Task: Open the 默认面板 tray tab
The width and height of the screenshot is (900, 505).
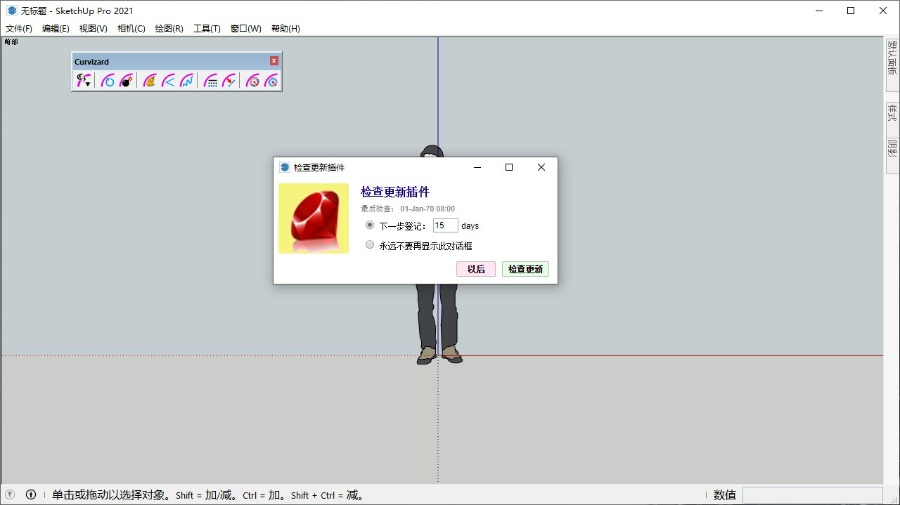Action: point(892,63)
